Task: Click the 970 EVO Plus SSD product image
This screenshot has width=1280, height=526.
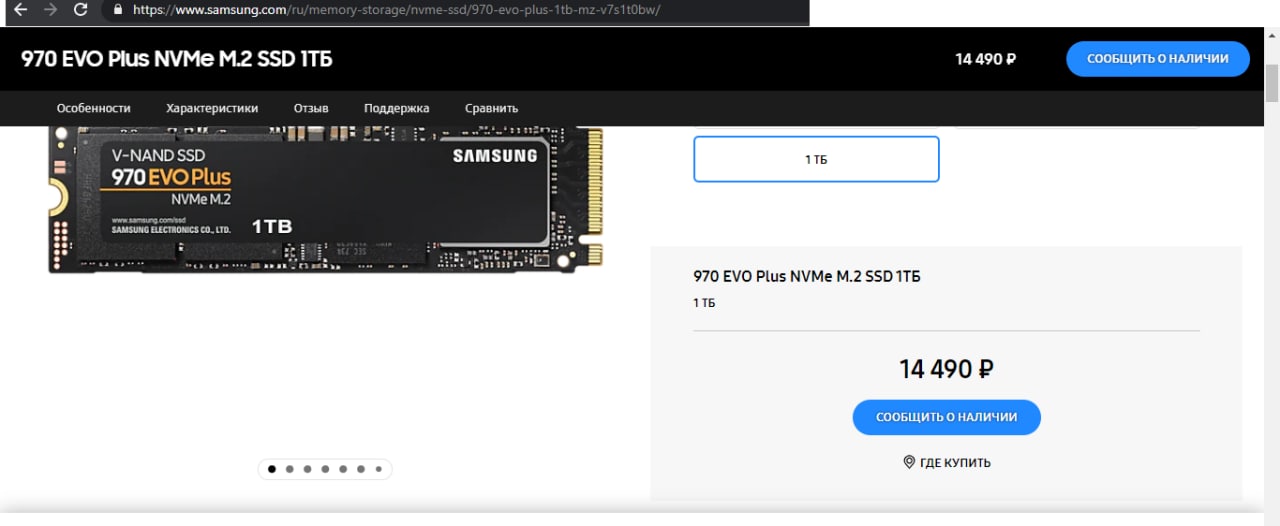Action: [326, 200]
